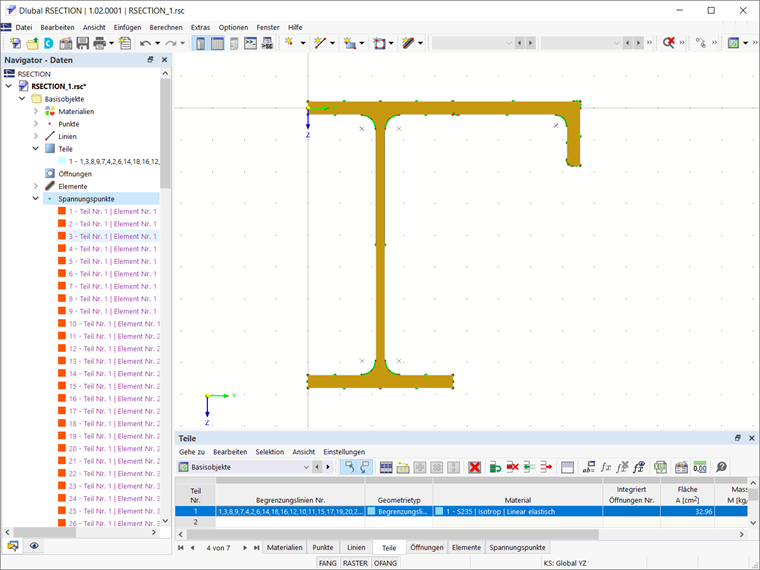The height and width of the screenshot is (570, 760).
Task: Click the eye views icon below the navigator
Action: tap(34, 546)
